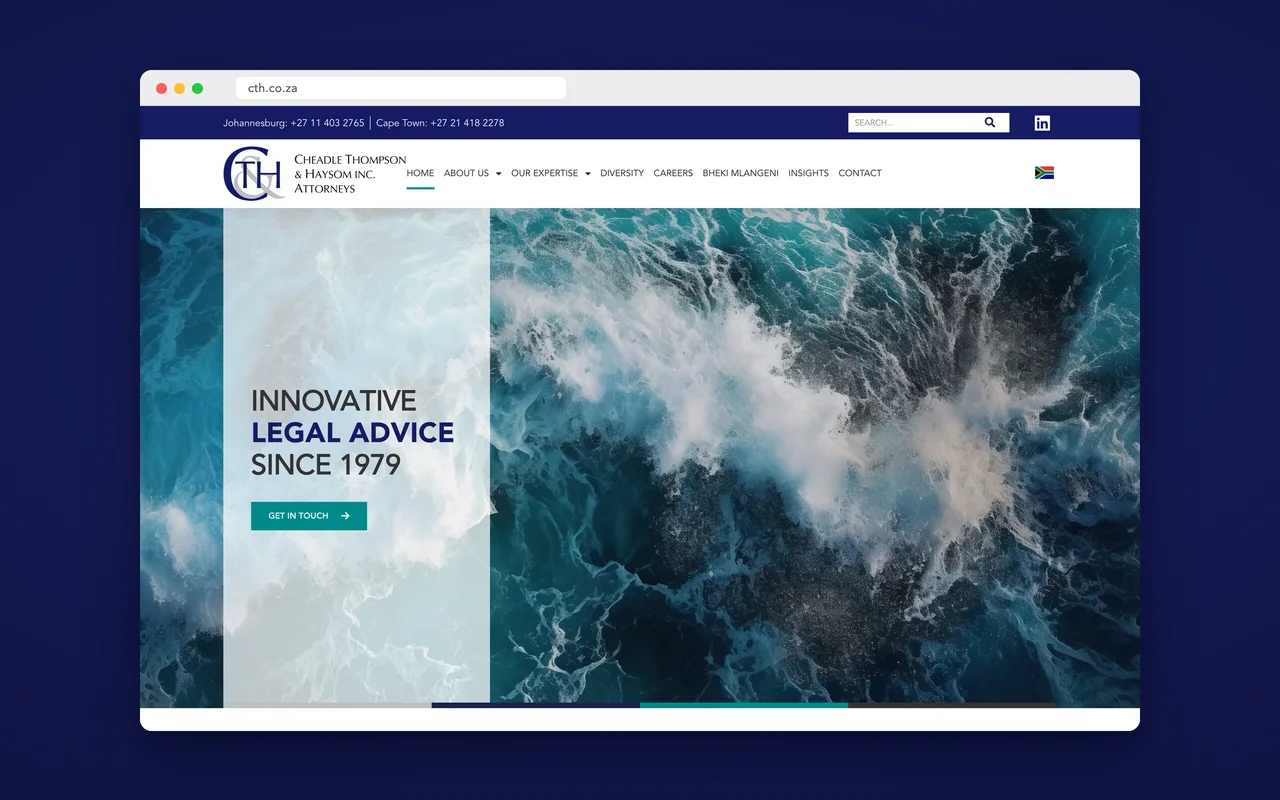The height and width of the screenshot is (800, 1280).
Task: Click the South African flag icon
Action: [1044, 173]
